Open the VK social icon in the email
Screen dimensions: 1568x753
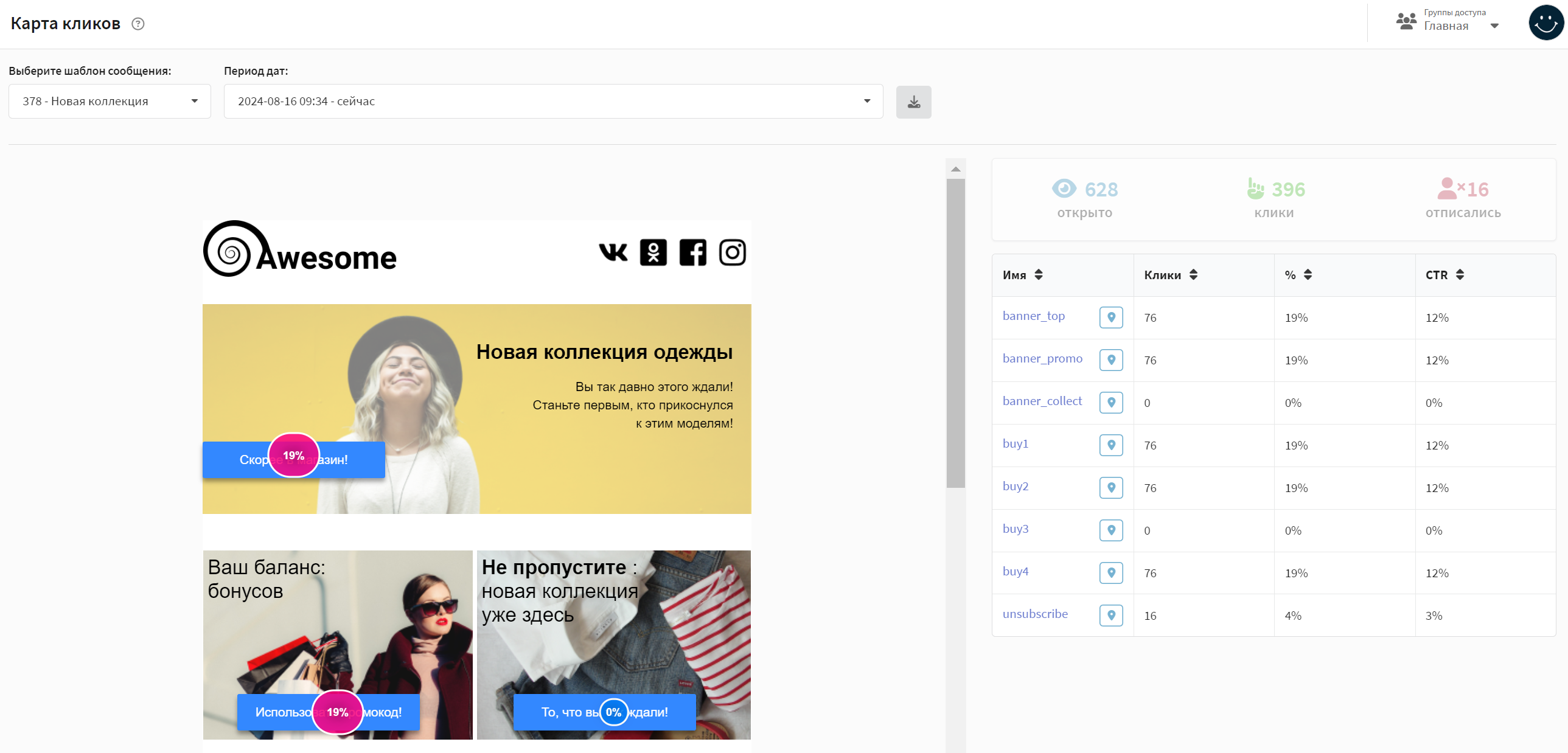pos(613,252)
